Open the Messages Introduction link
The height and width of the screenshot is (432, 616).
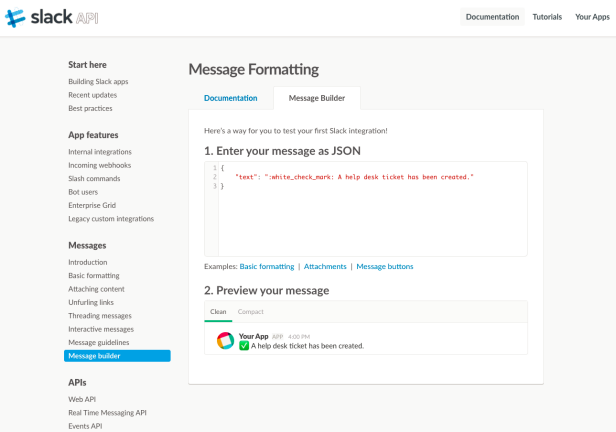tap(88, 262)
